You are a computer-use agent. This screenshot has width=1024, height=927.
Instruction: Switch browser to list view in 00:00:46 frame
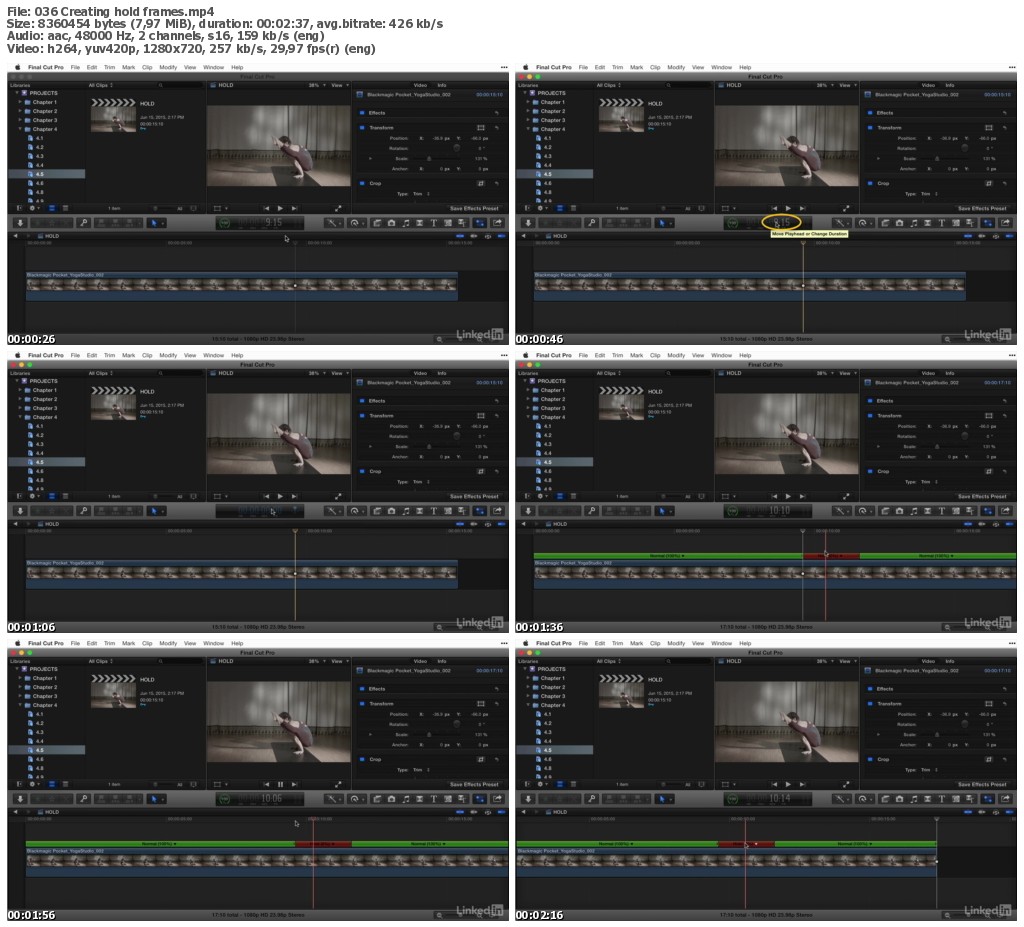[x=573, y=208]
